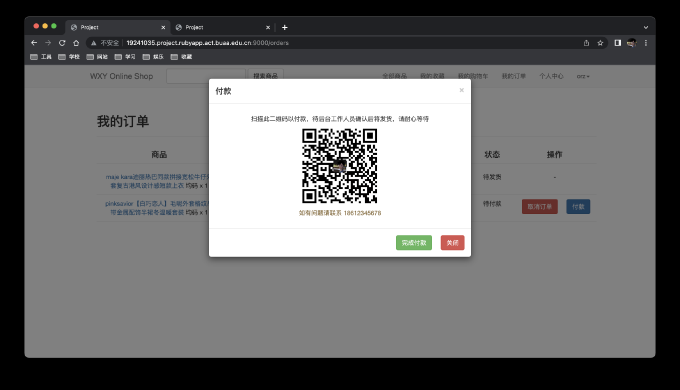
Task: Click the 不安全 site security warning icon
Action: (x=93, y=43)
